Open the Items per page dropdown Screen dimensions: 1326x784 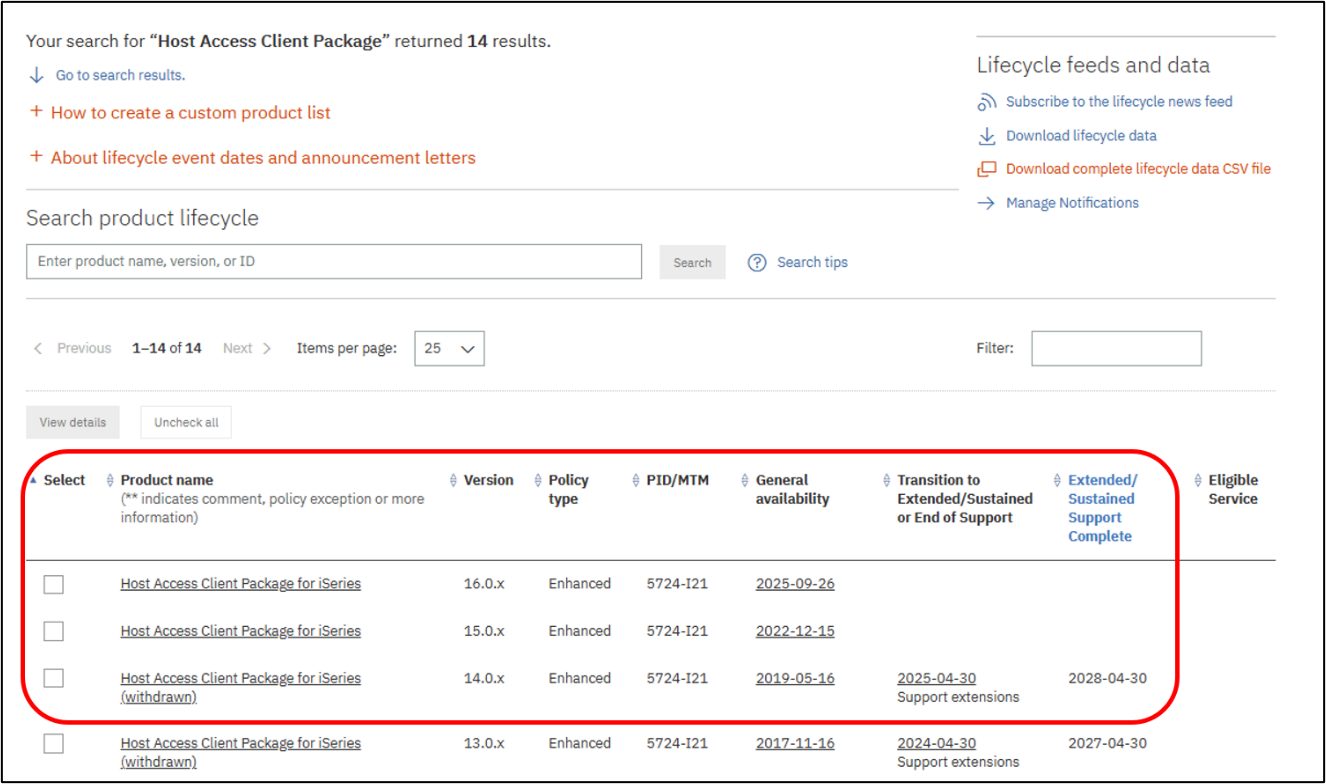coord(449,348)
